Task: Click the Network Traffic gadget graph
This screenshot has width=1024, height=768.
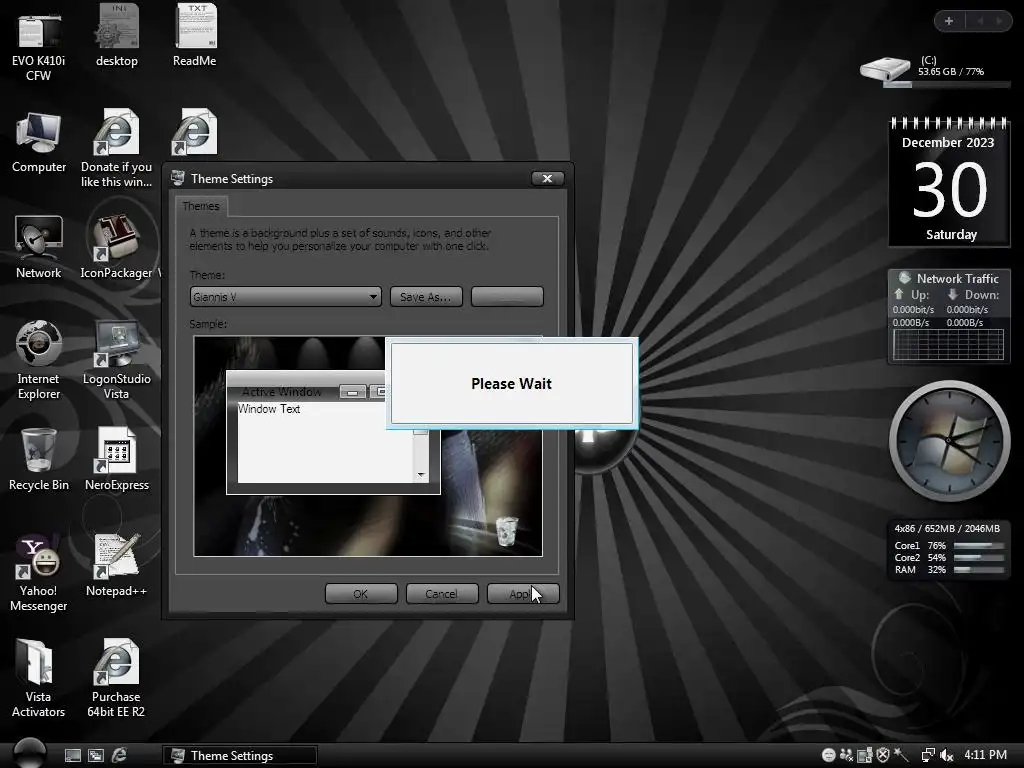Action: point(948,345)
